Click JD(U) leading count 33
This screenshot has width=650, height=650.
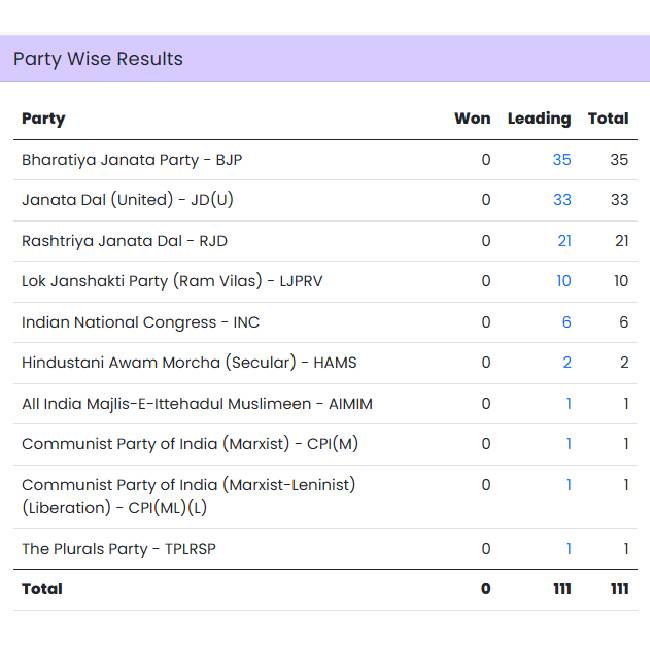562,200
